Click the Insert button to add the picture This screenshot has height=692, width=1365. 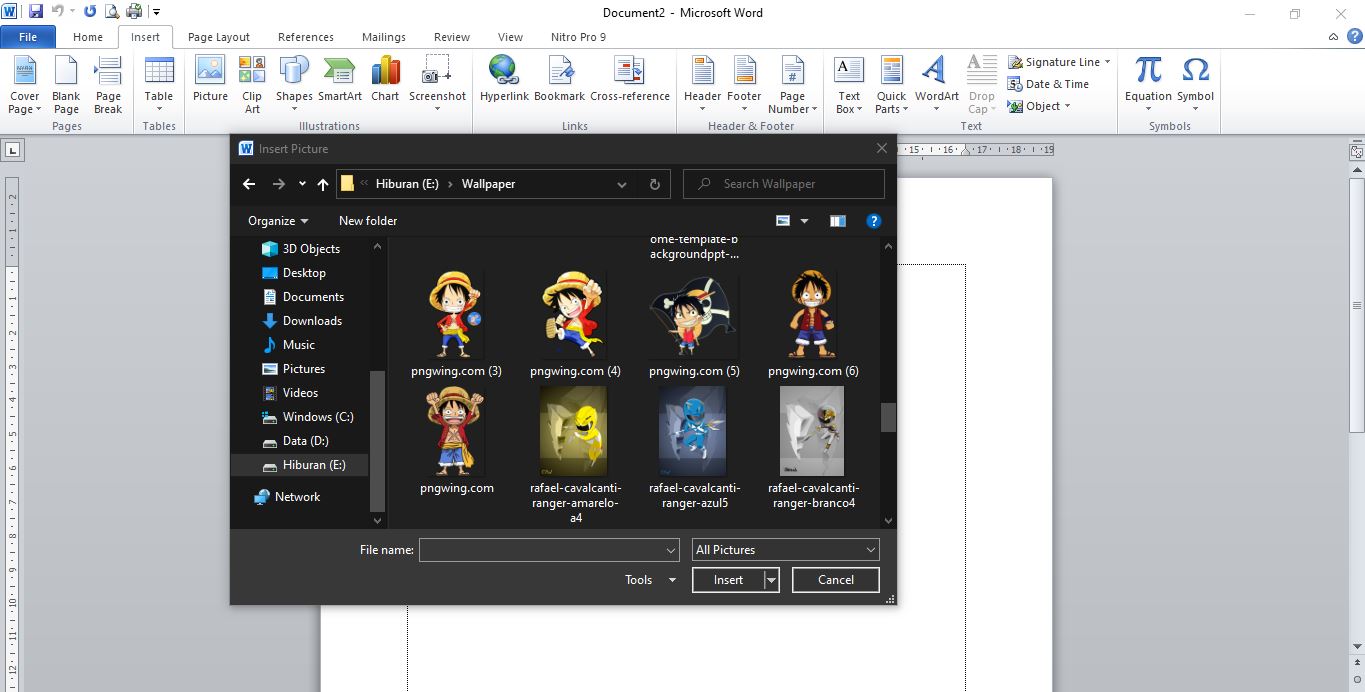728,579
